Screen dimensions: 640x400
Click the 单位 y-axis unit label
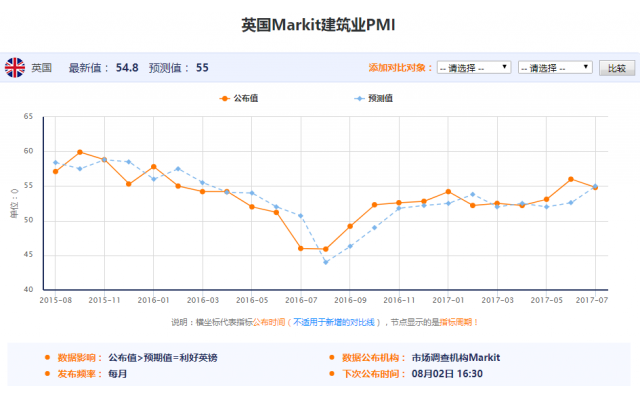[x=15, y=203]
